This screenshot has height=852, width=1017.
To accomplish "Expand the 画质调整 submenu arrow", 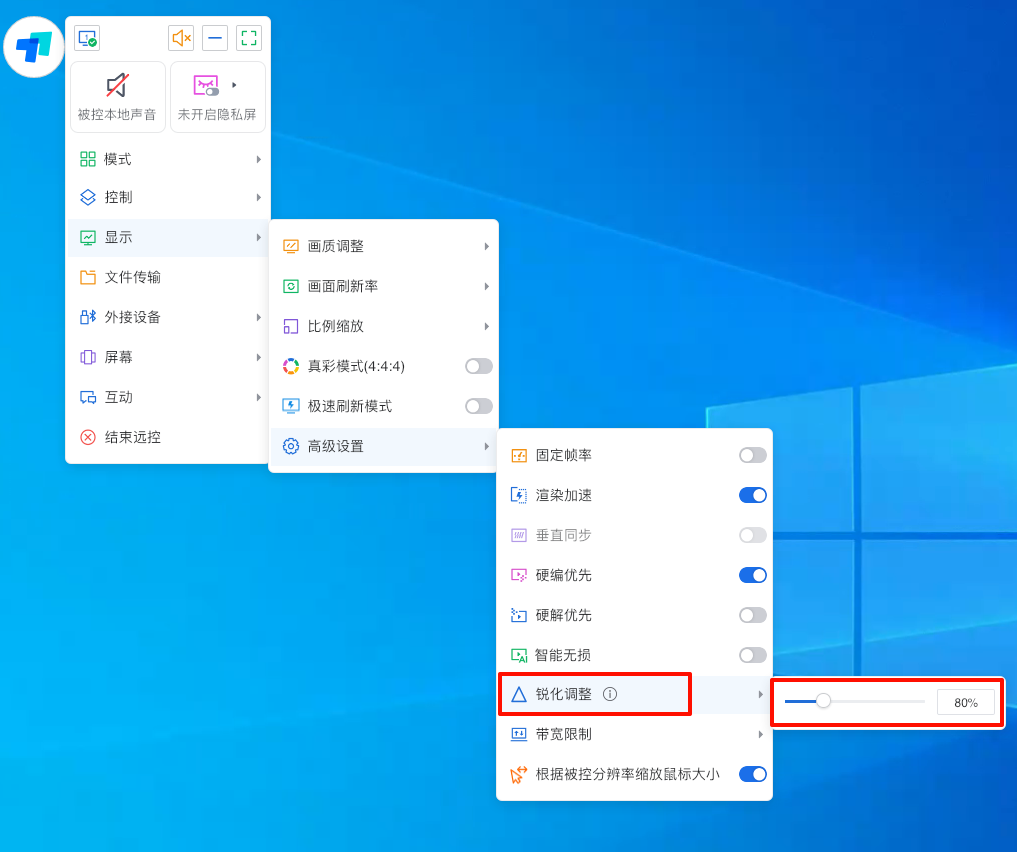I will pyautogui.click(x=486, y=246).
